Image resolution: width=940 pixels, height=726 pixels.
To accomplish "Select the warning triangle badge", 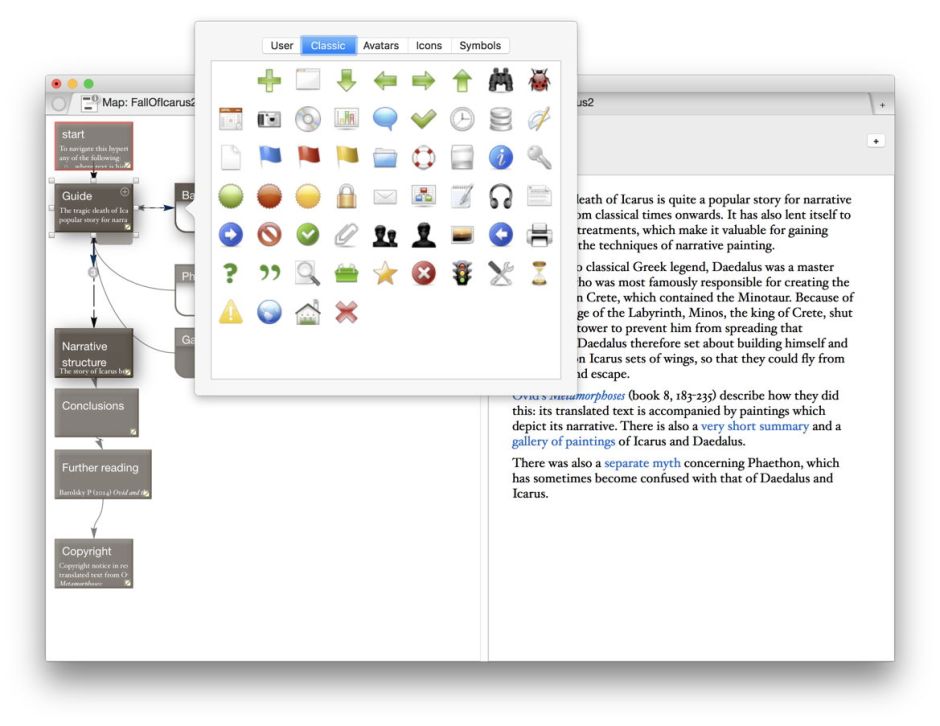I will pos(231,312).
